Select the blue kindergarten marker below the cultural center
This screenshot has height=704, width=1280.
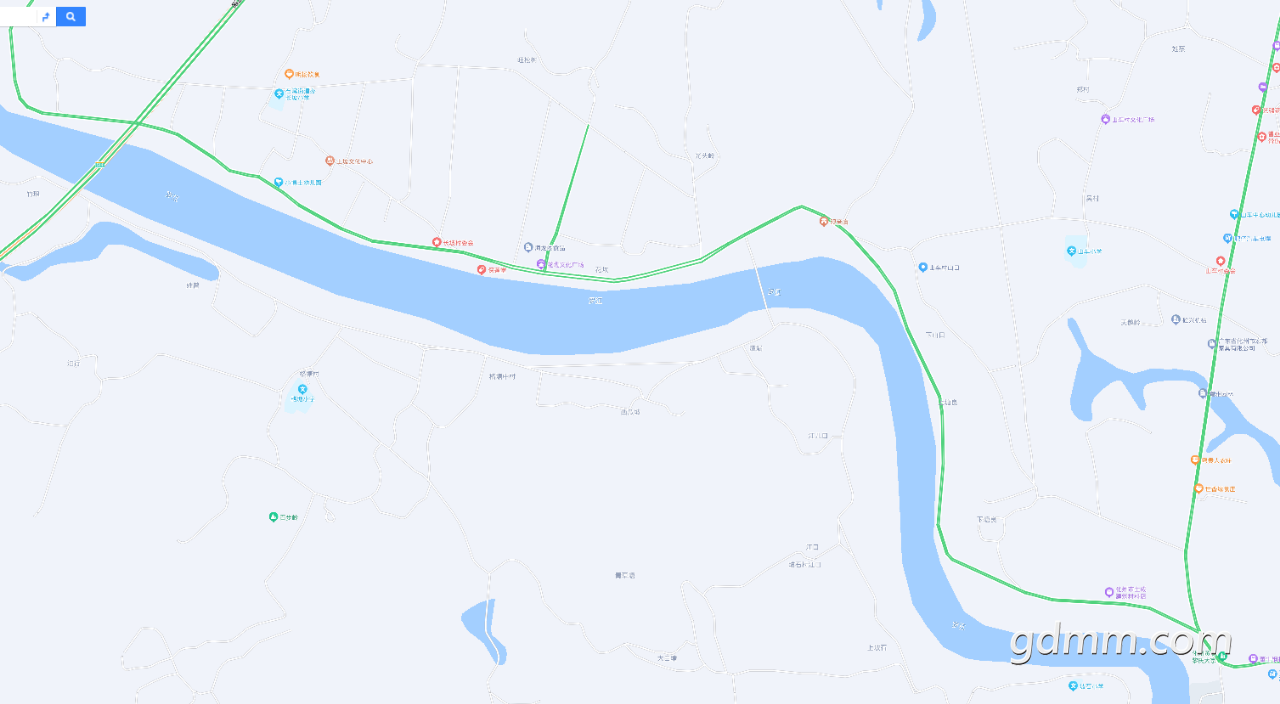click(279, 182)
